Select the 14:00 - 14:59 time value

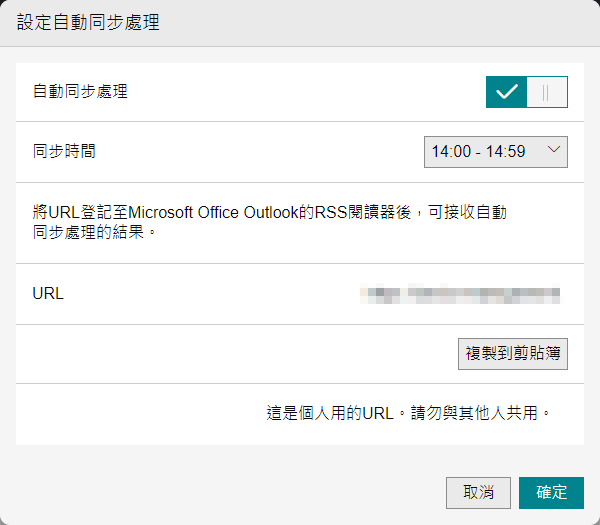point(478,152)
